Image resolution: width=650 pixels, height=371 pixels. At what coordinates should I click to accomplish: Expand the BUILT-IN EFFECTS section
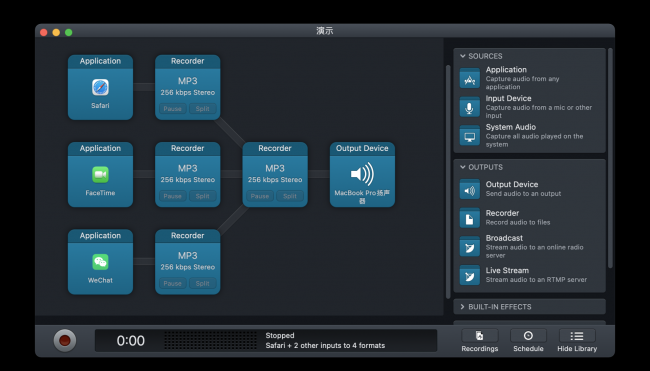coord(463,307)
